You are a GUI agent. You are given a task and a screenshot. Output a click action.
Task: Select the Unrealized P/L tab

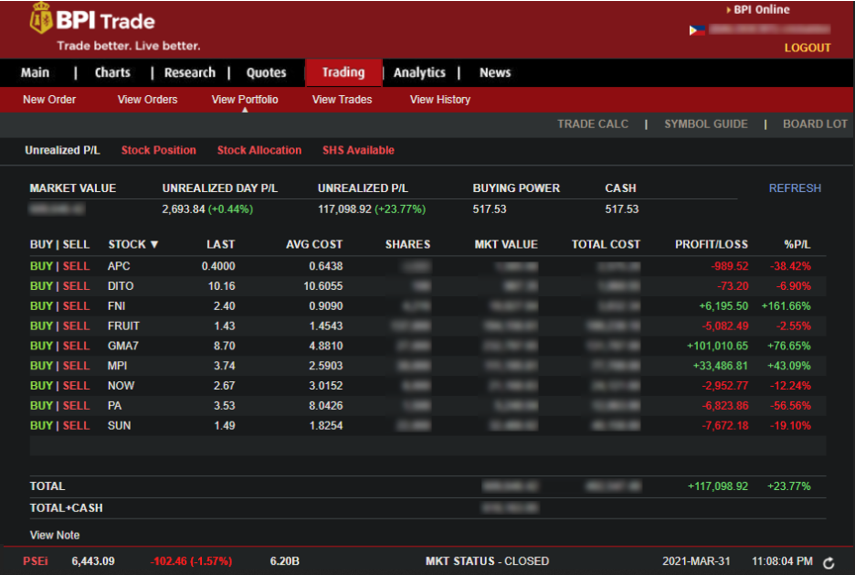tap(62, 150)
